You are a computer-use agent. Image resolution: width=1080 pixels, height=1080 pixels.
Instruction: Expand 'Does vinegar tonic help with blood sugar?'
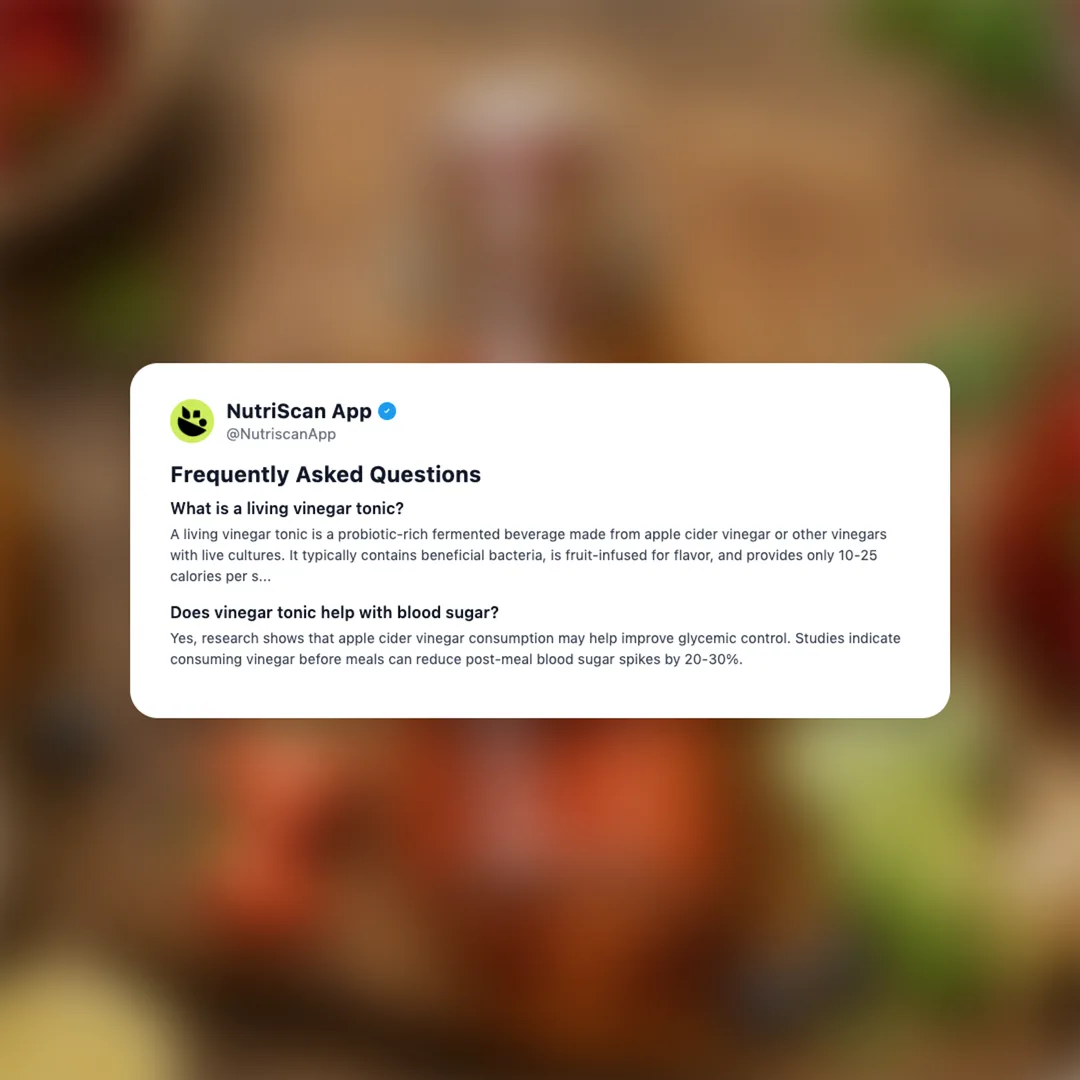pos(334,612)
